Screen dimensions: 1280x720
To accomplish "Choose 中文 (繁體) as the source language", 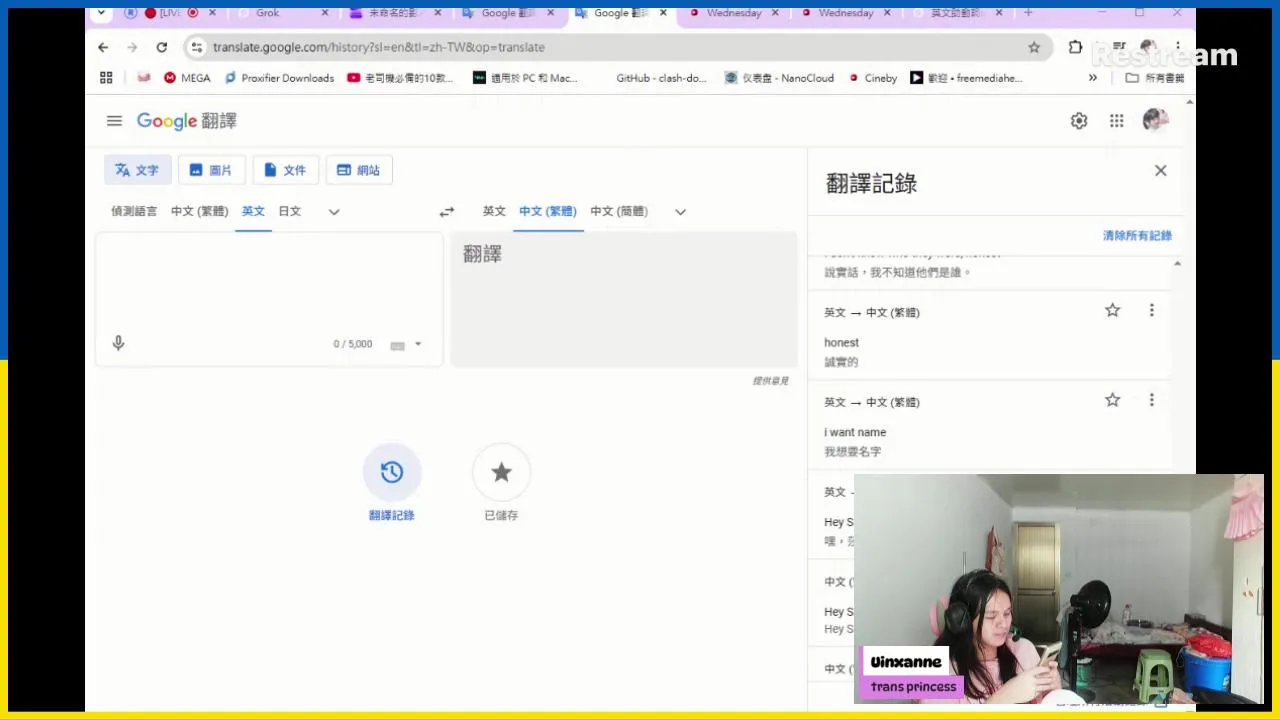I will (x=199, y=211).
